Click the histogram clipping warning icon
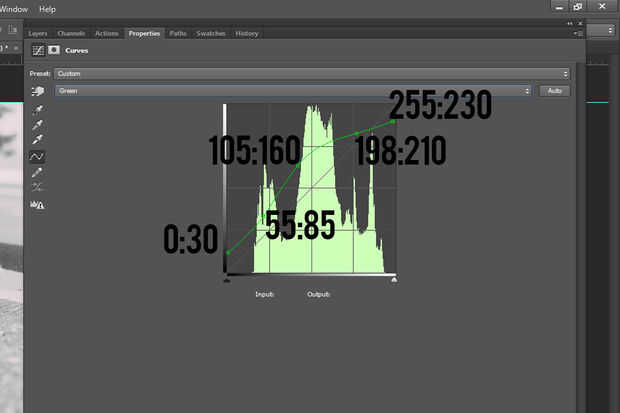 (37, 205)
